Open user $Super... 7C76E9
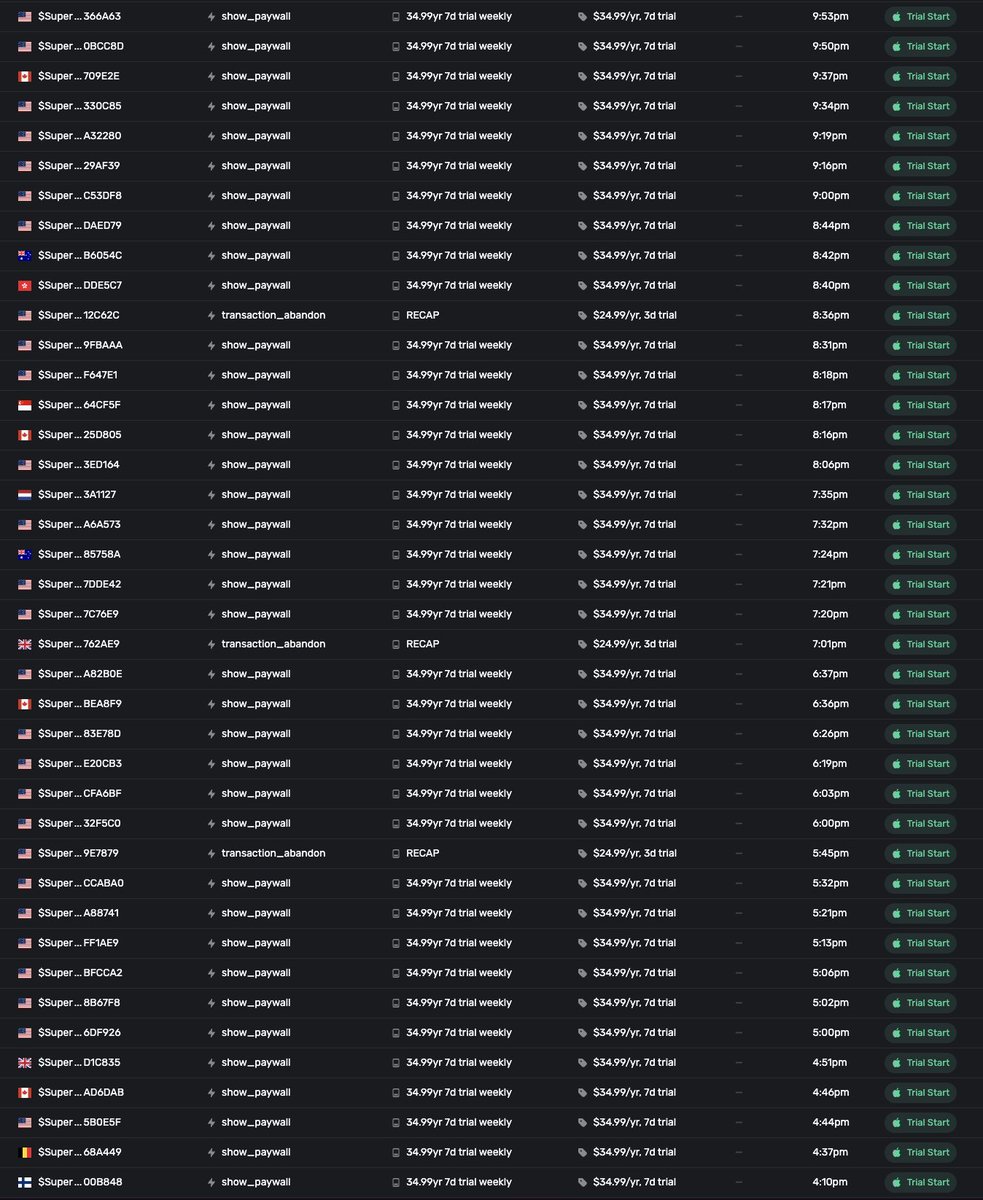Image resolution: width=983 pixels, height=1200 pixels. 79,614
